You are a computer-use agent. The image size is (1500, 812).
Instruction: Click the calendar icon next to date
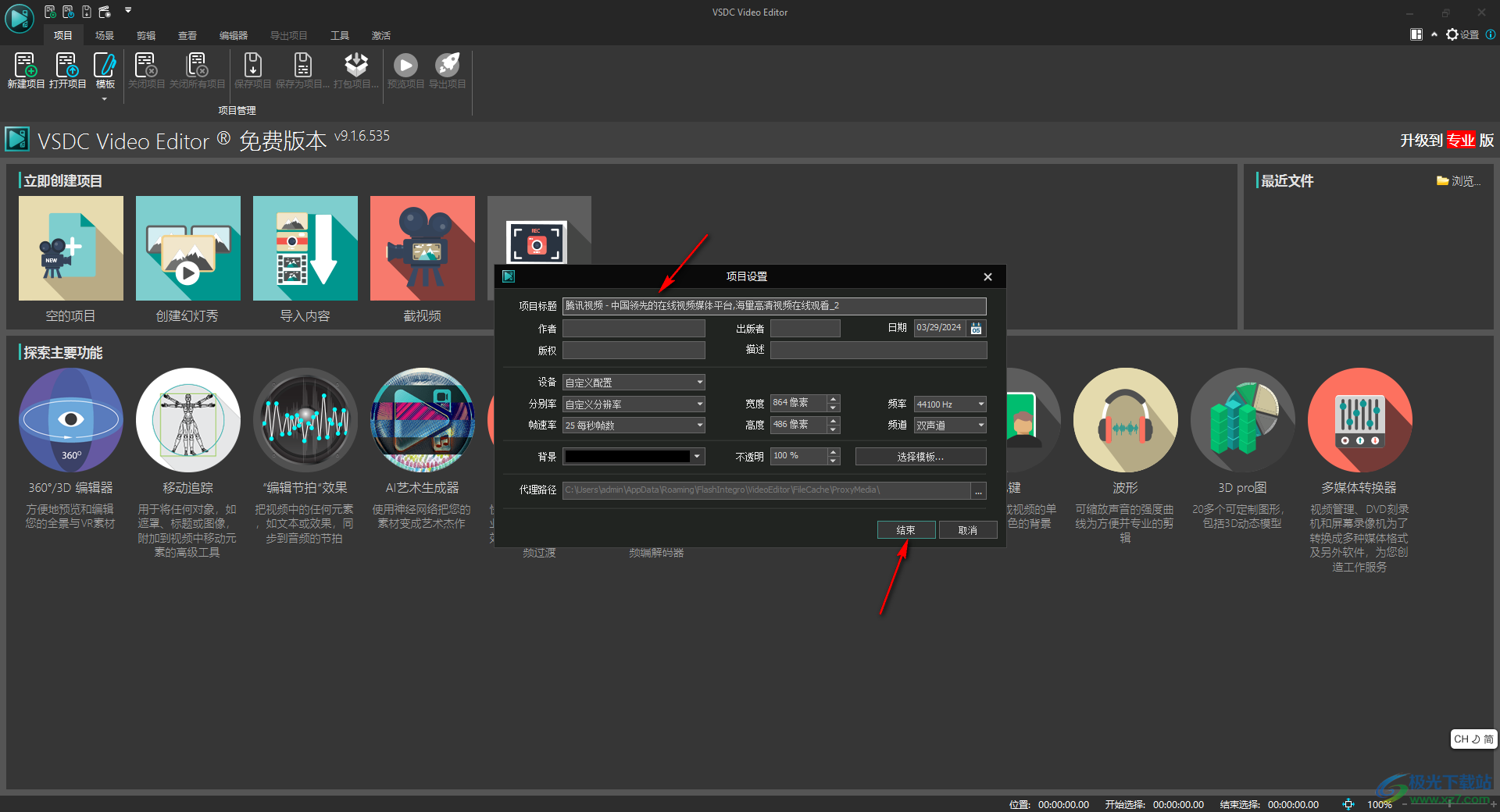(977, 329)
